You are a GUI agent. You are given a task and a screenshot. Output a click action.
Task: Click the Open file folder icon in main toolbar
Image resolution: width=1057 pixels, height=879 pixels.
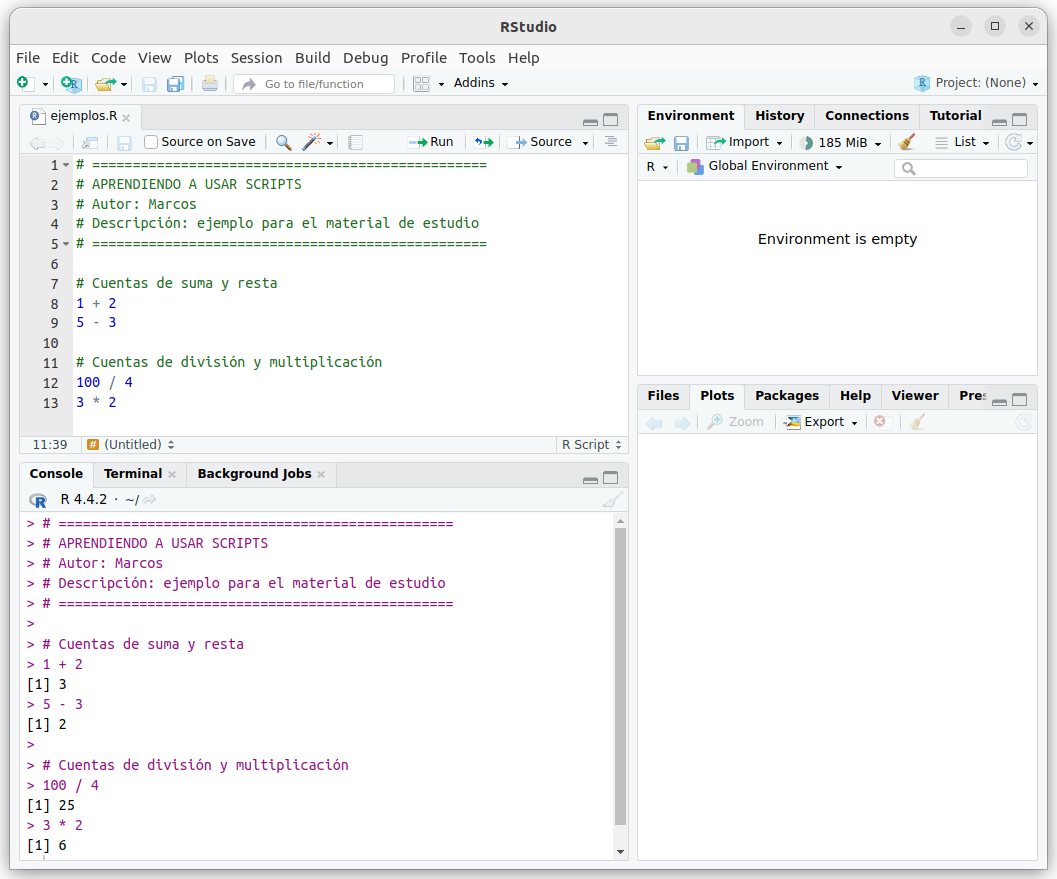click(106, 84)
